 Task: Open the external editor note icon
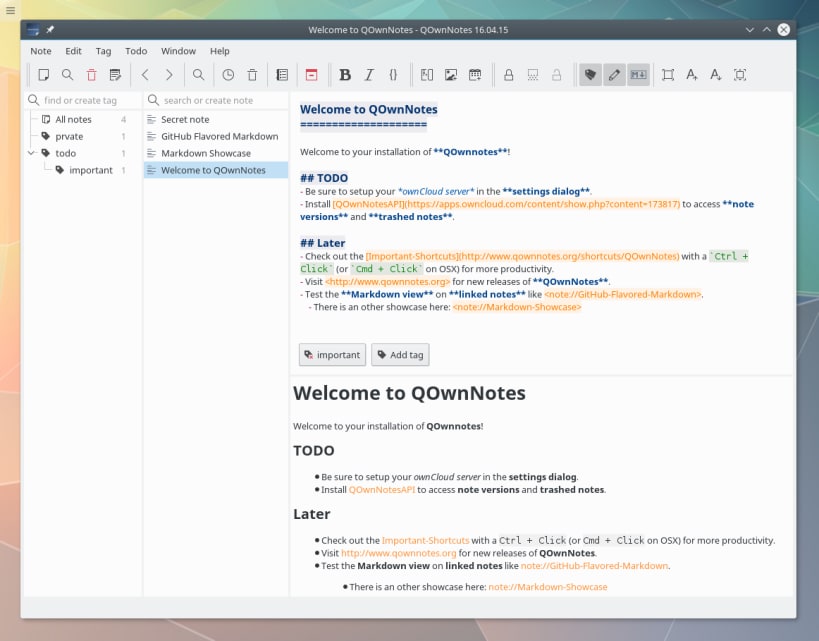pyautogui.click(x=115, y=75)
